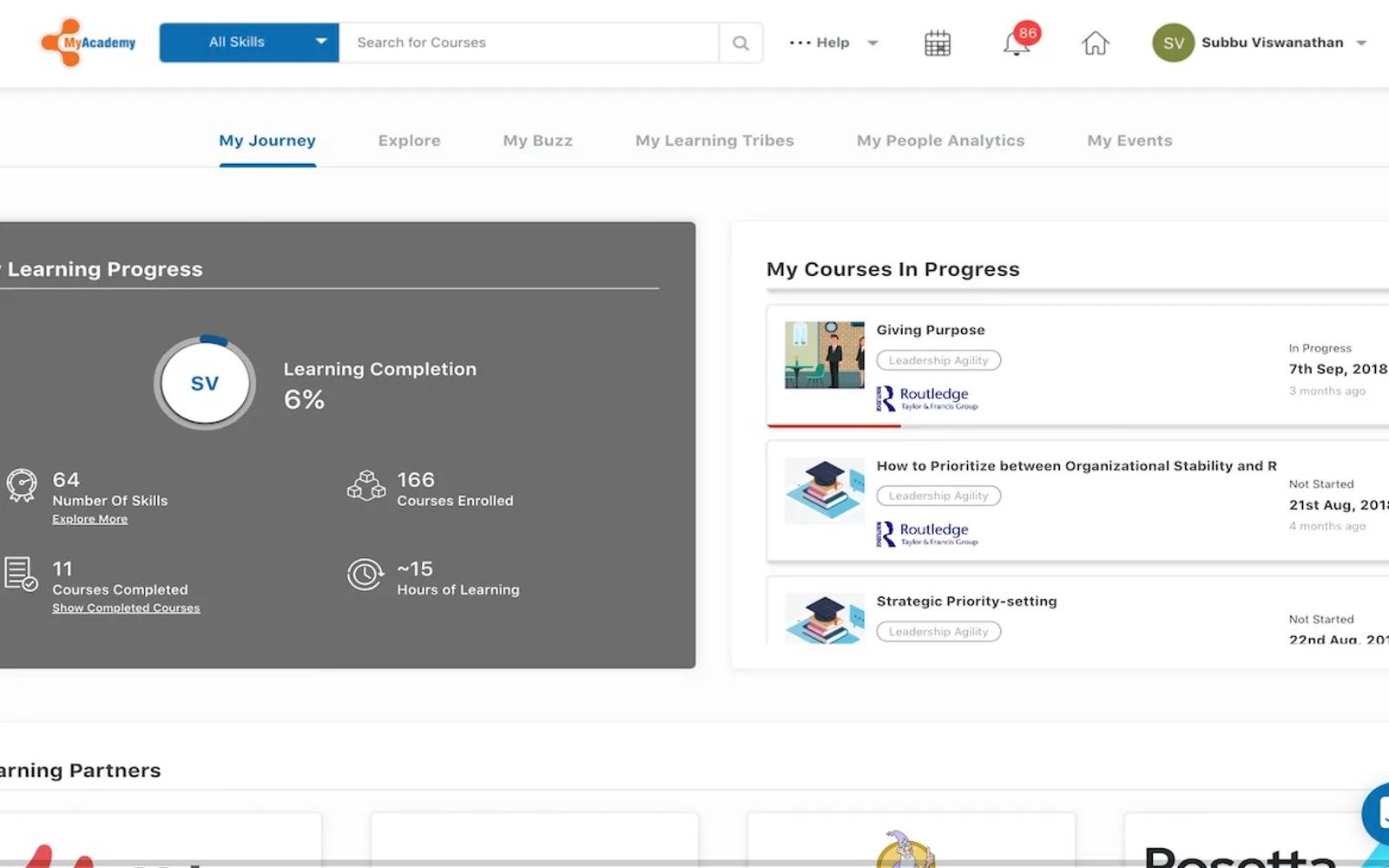Click Routledge logo under How to Prioritize
The height and width of the screenshot is (868, 1389).
(927, 534)
